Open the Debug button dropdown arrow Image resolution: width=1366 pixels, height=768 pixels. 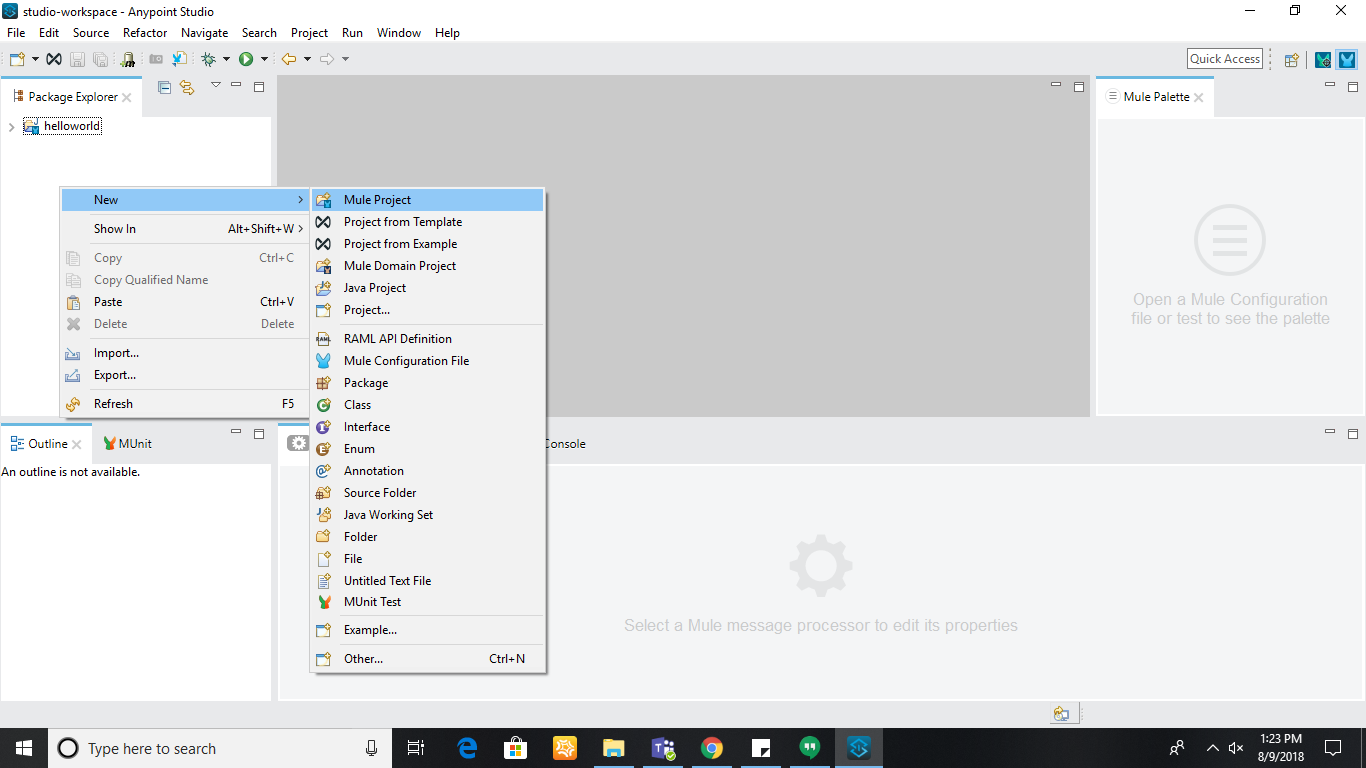click(226, 59)
